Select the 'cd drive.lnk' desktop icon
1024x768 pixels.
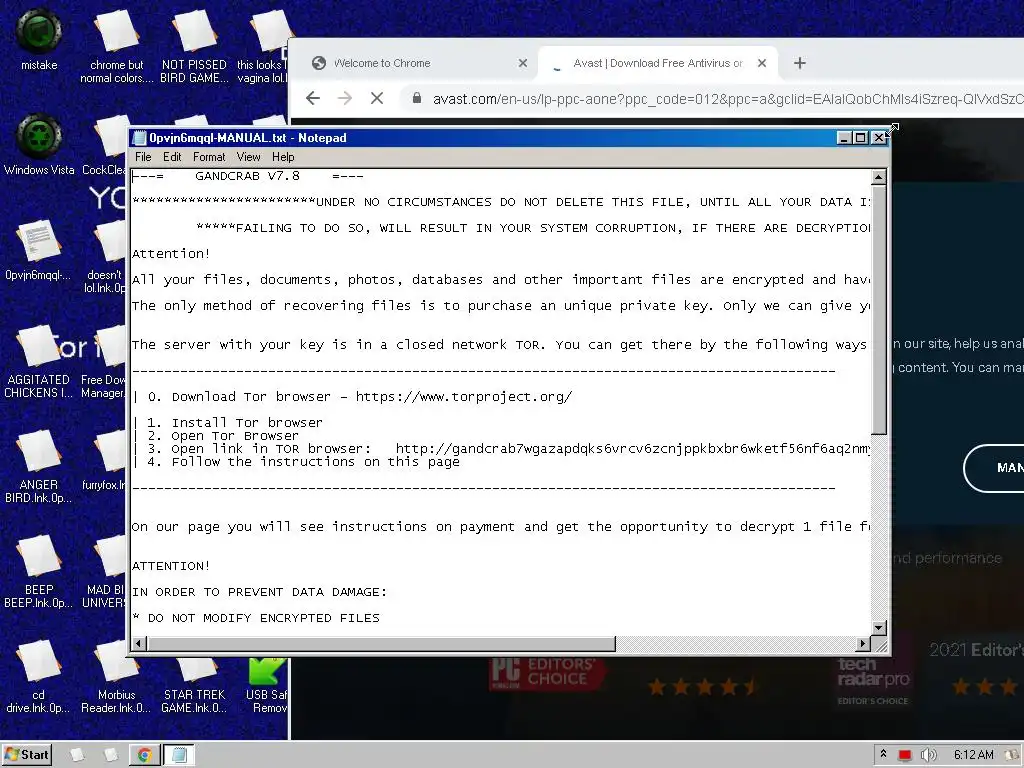pos(38,677)
